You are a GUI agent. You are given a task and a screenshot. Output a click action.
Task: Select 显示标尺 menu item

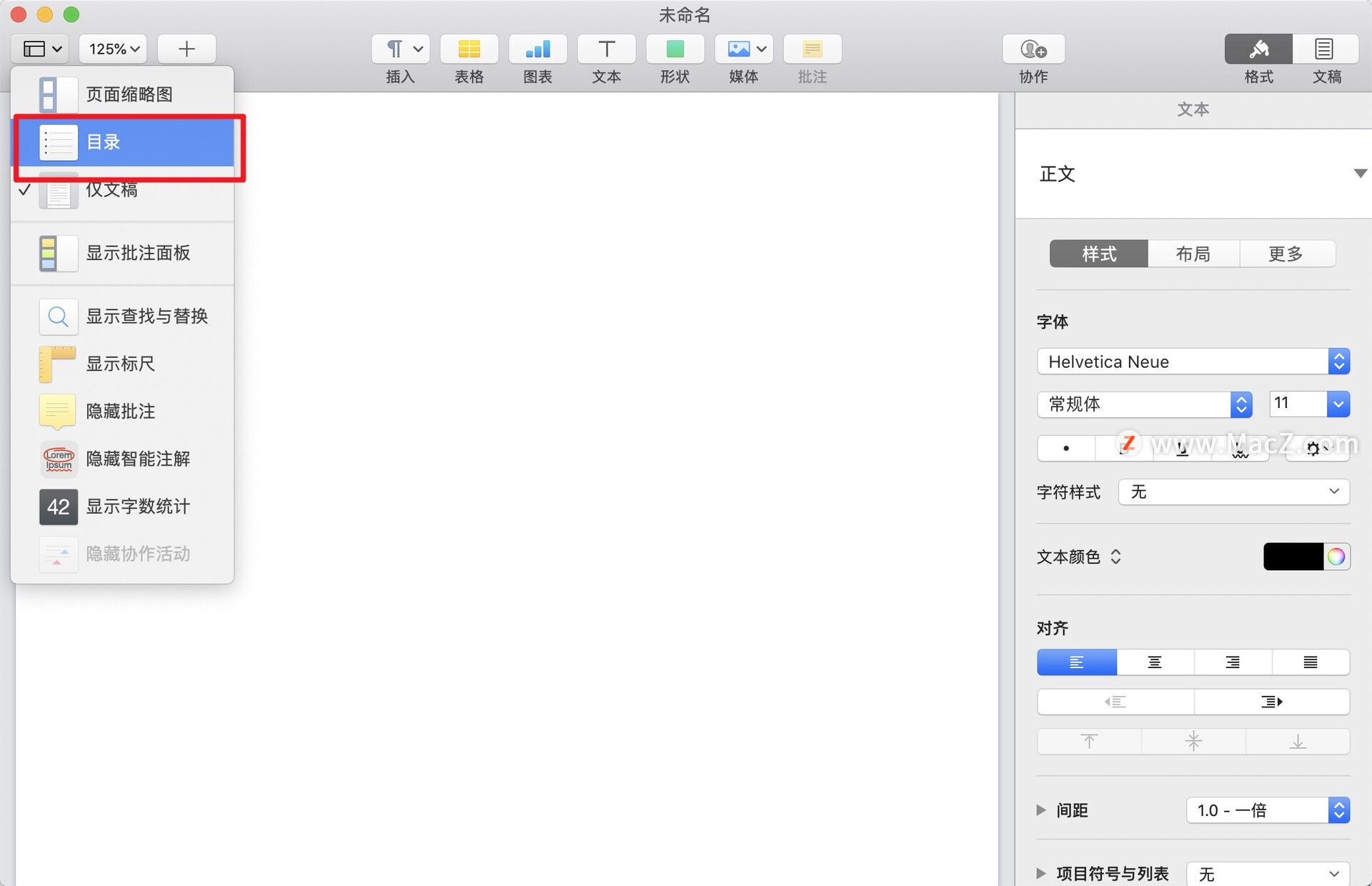tap(122, 364)
